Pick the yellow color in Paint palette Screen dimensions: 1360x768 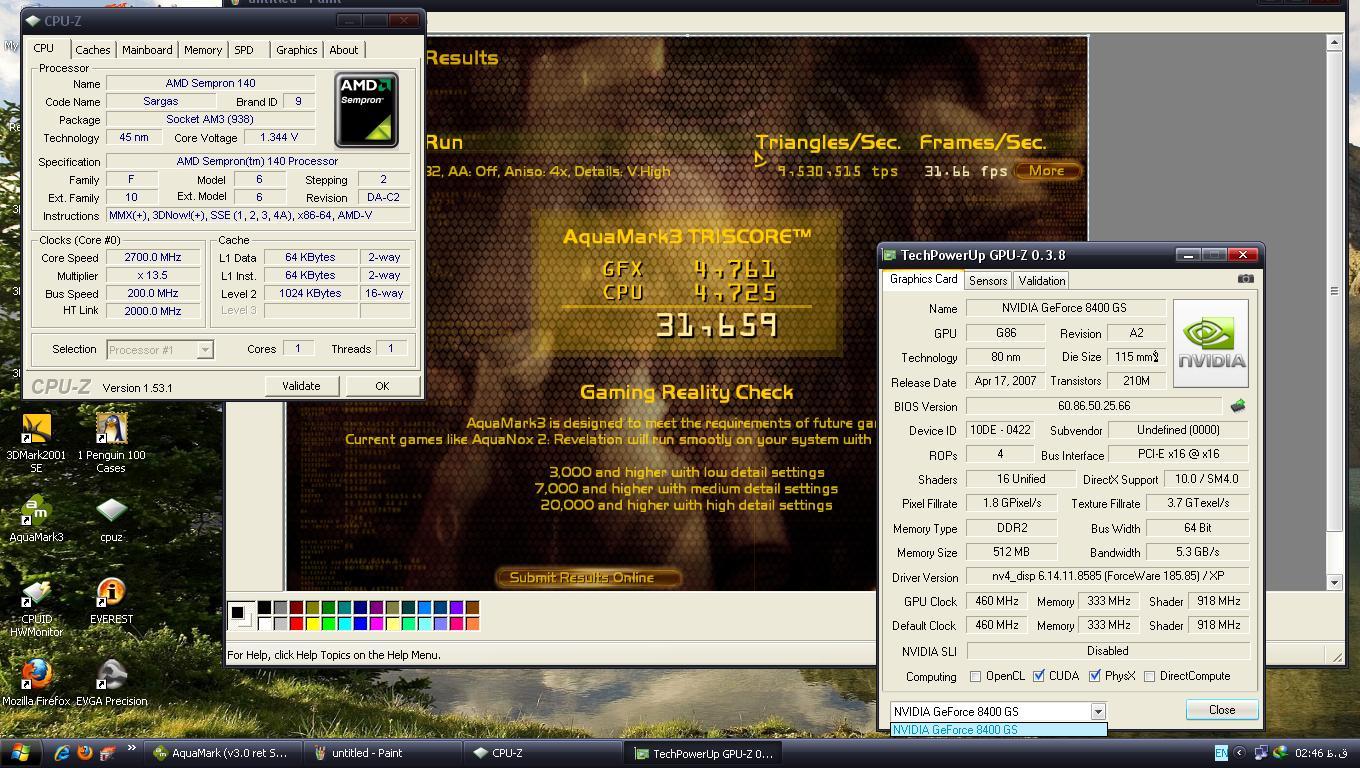pos(312,624)
